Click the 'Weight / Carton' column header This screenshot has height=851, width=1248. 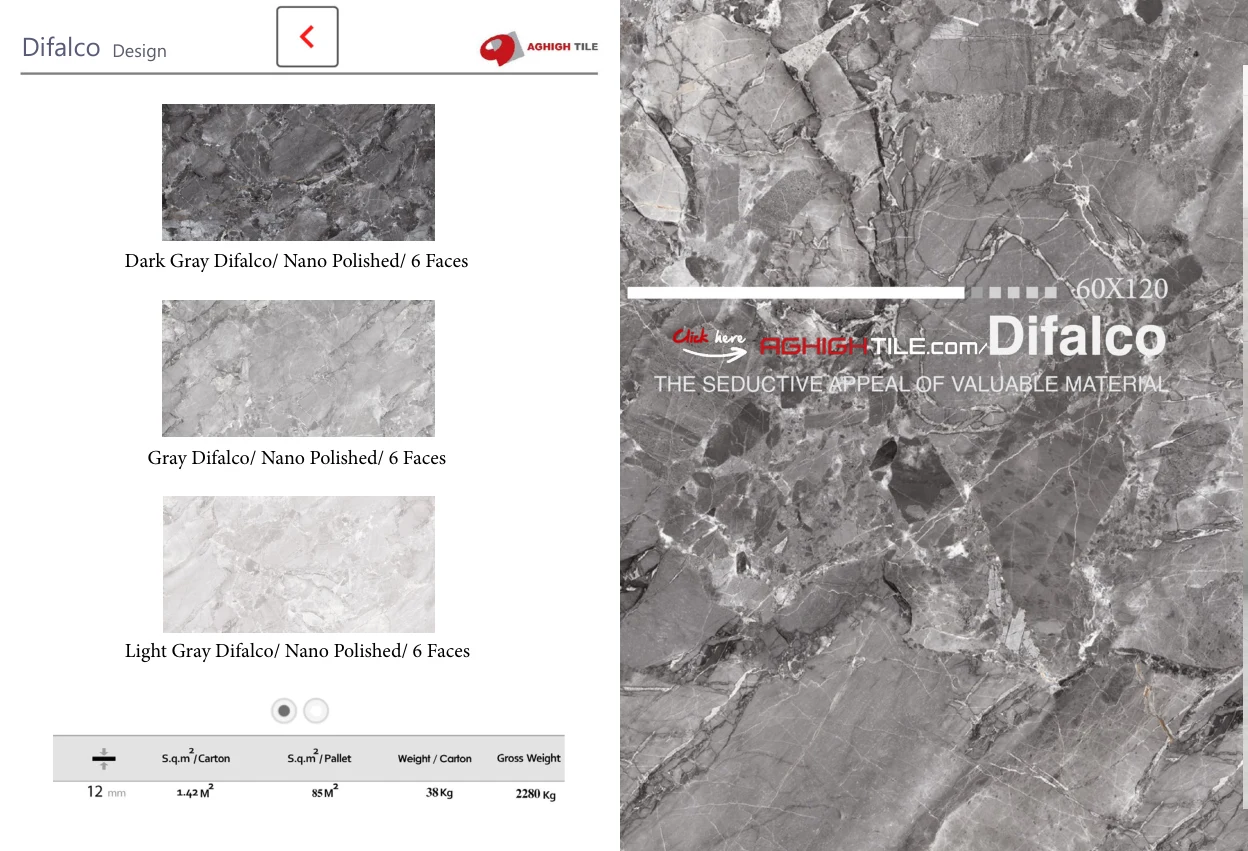(x=435, y=759)
